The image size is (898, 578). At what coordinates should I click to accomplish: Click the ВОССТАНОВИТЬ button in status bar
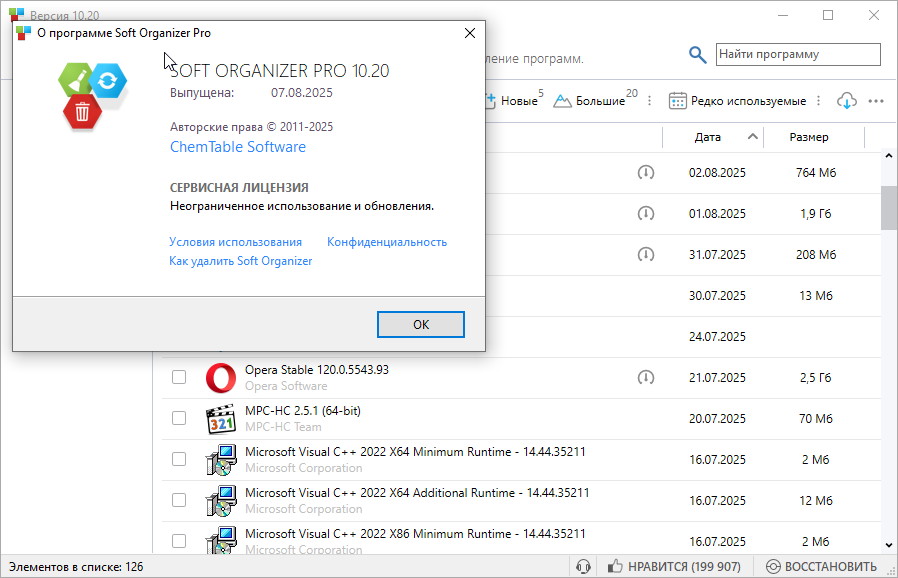tap(821, 567)
